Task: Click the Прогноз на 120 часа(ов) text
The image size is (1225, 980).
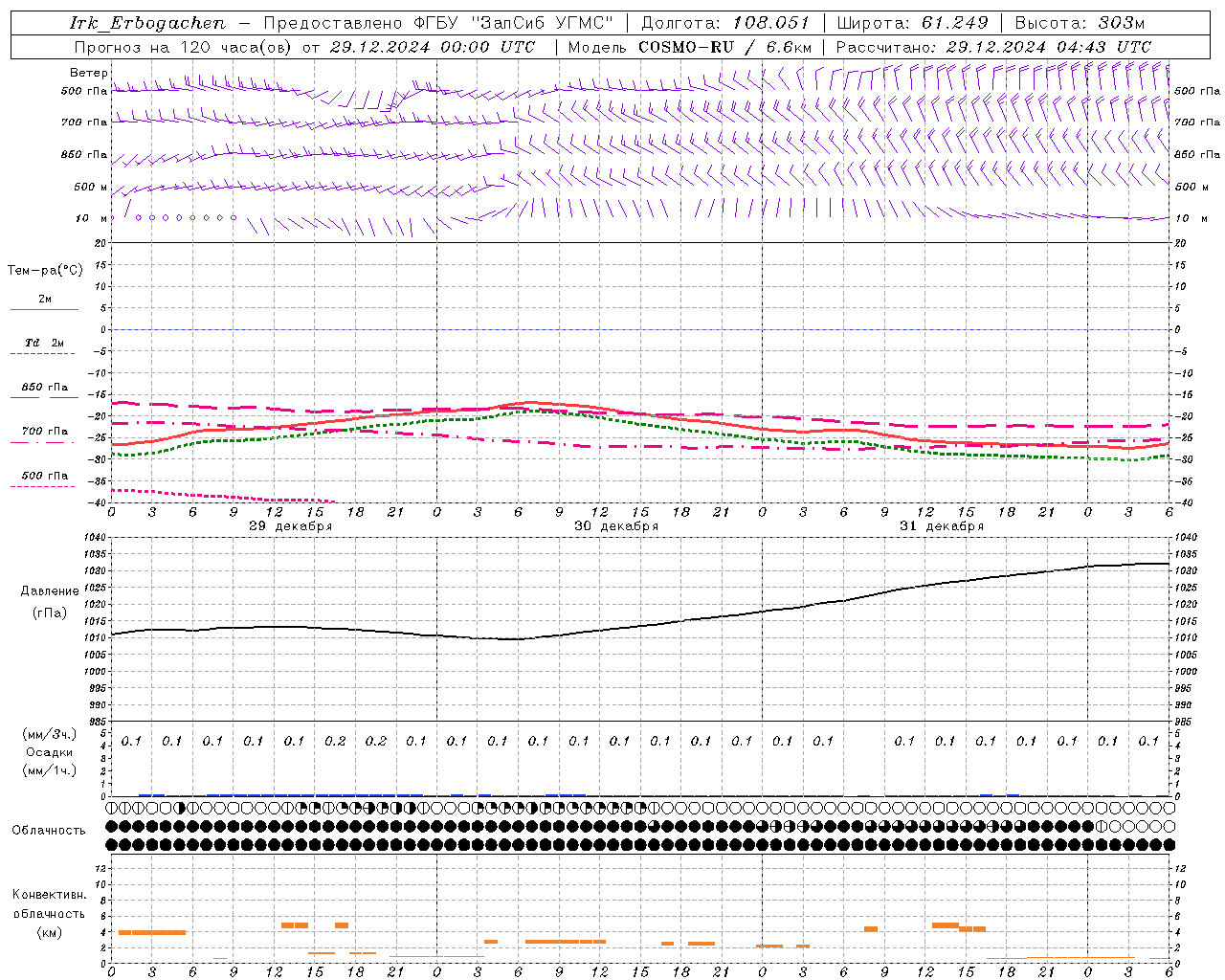Action: click(x=185, y=47)
